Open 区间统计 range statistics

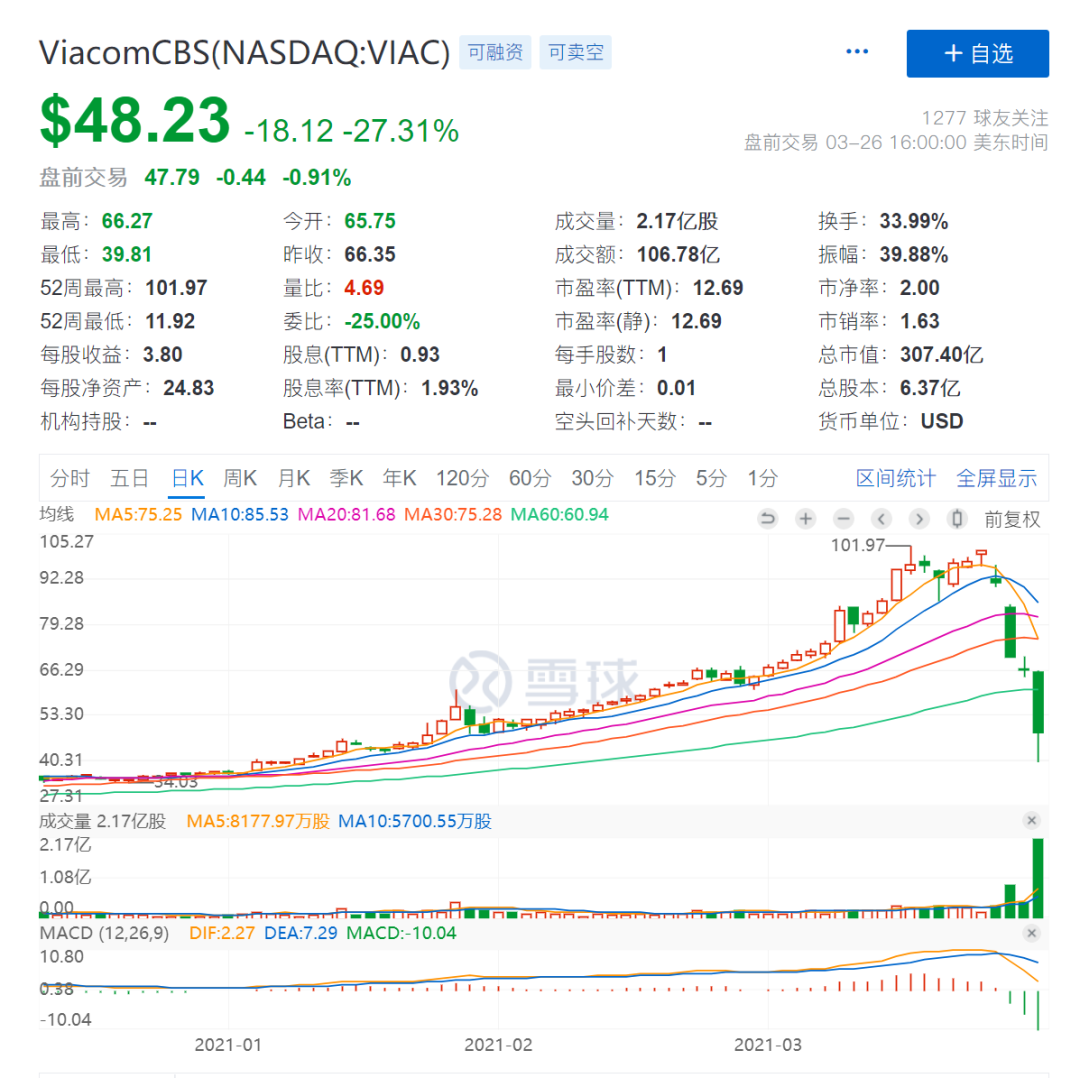(895, 477)
